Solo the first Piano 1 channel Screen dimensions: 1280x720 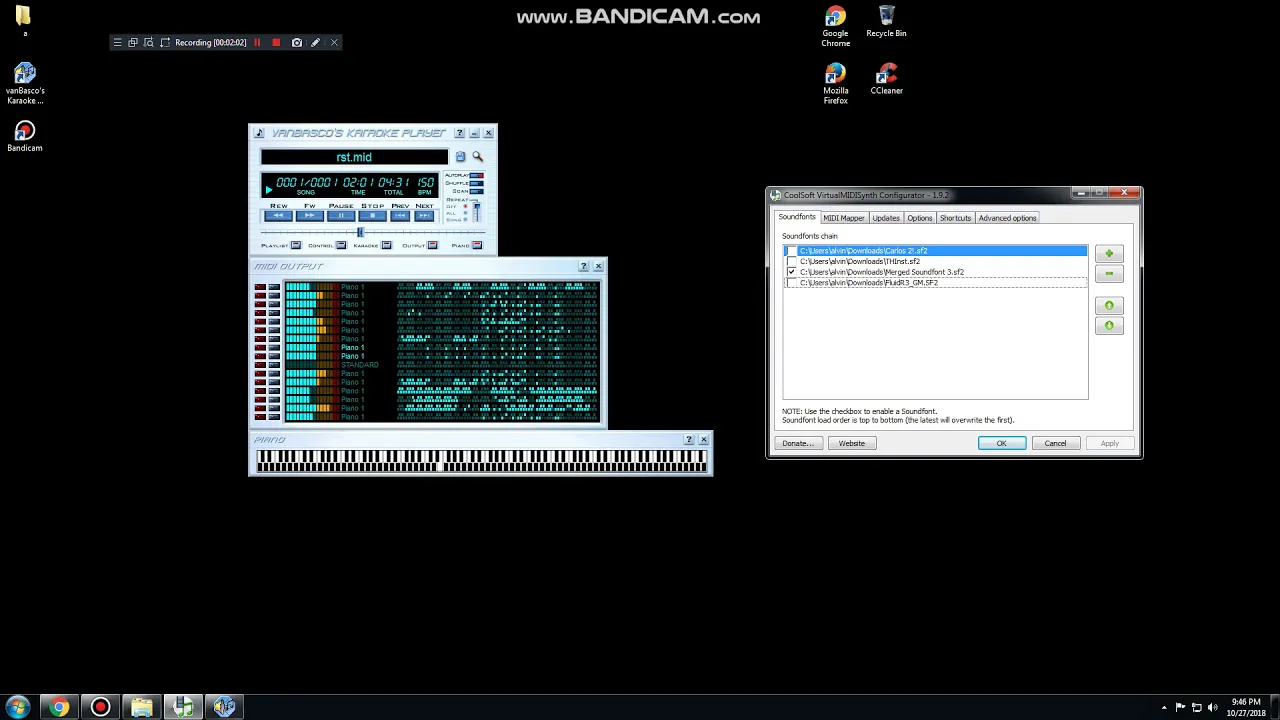click(x=274, y=287)
